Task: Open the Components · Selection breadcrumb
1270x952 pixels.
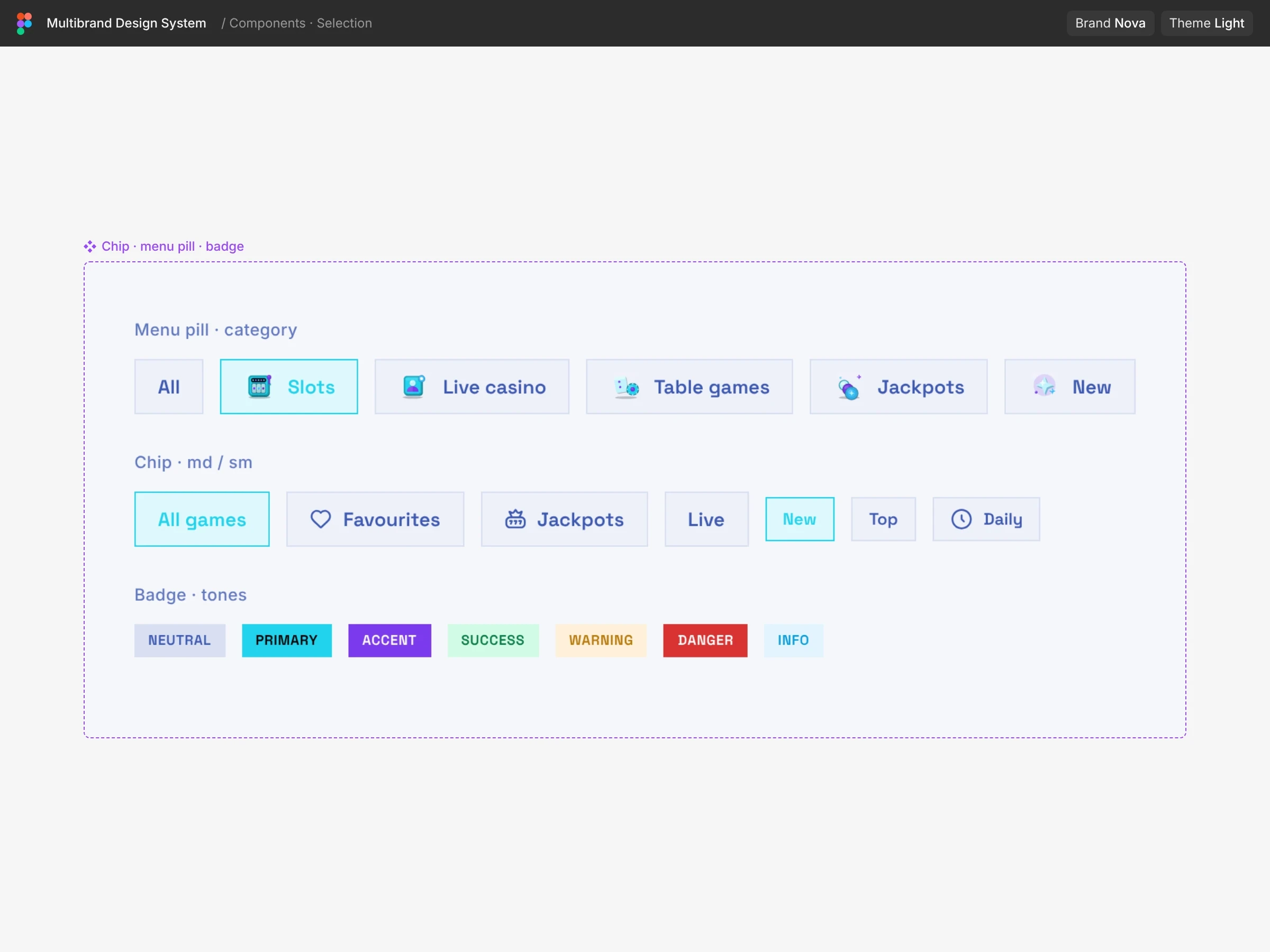Action: pyautogui.click(x=301, y=23)
